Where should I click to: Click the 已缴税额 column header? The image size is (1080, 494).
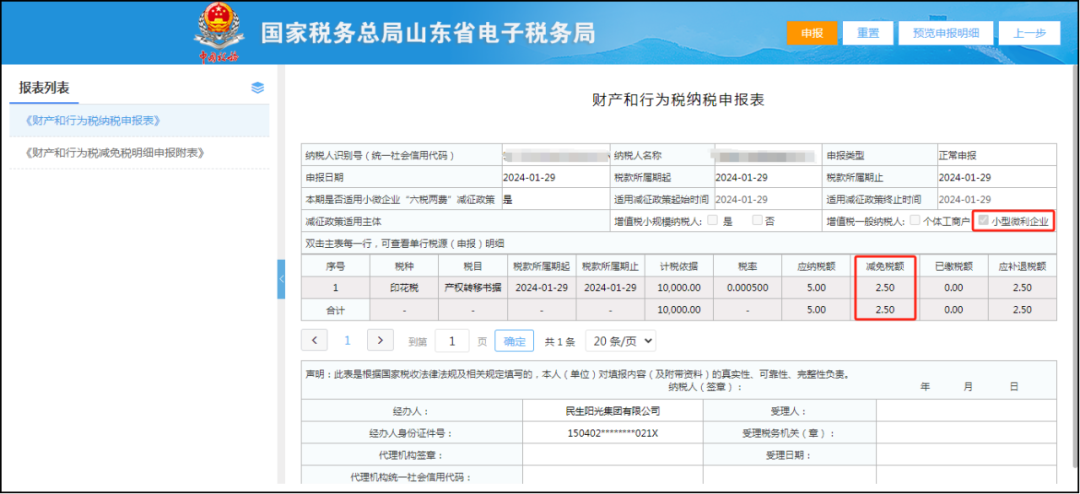[x=953, y=267]
